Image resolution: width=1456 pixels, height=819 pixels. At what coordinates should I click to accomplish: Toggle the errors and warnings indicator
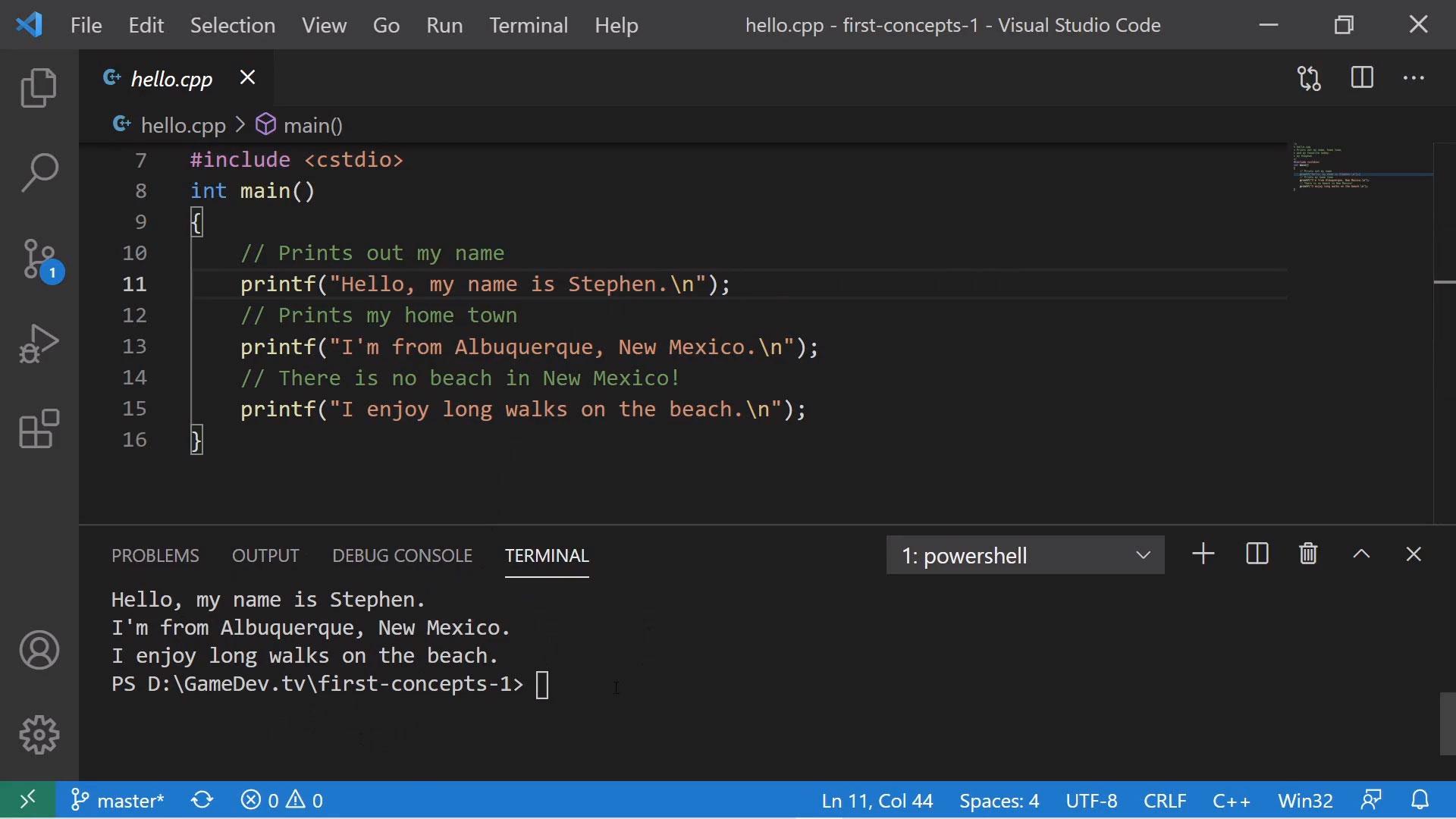pyautogui.click(x=281, y=800)
